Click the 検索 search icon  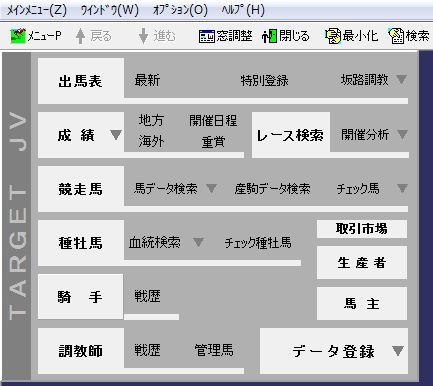pyautogui.click(x=396, y=36)
